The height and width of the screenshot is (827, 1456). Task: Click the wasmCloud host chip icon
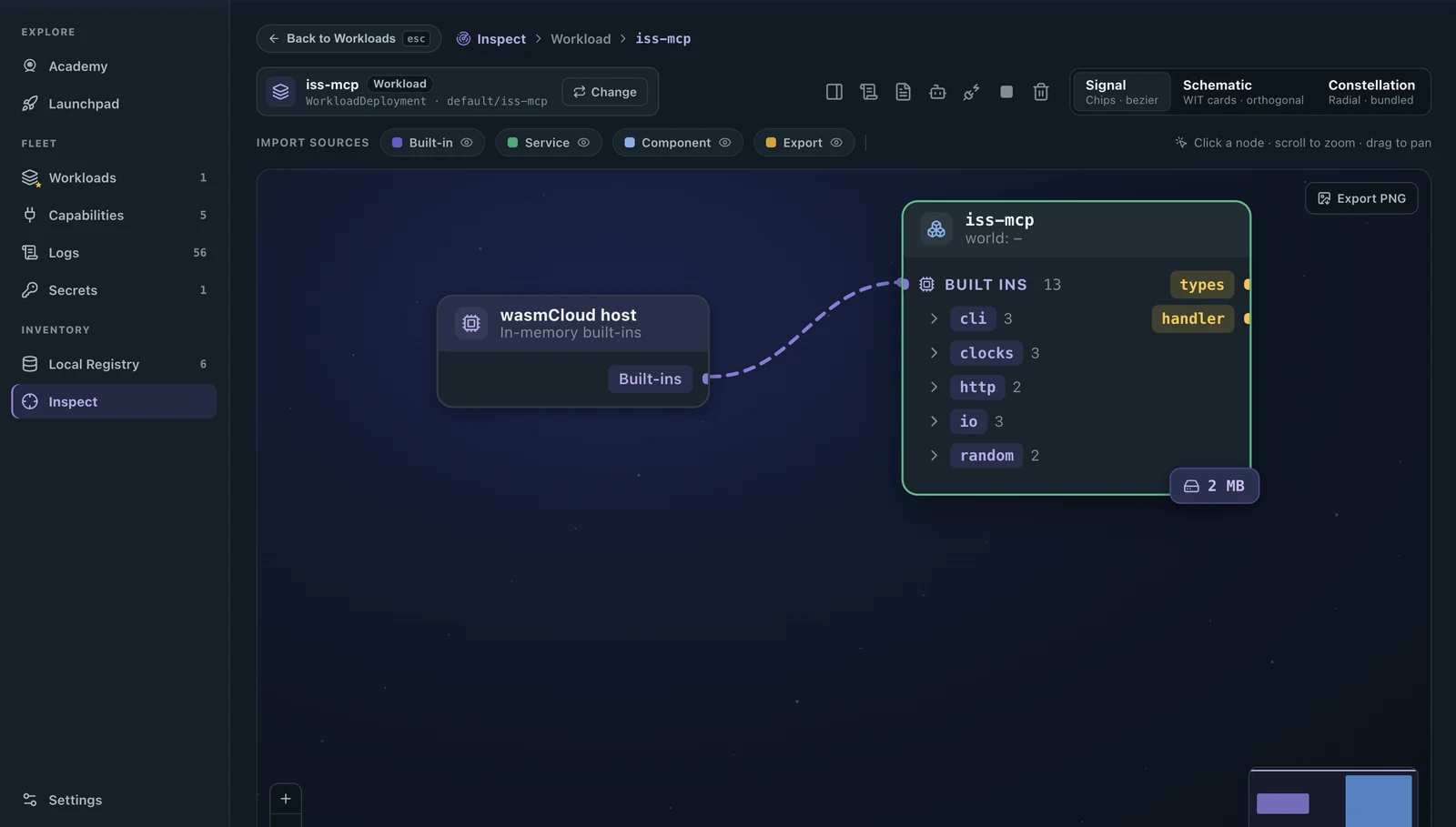471,323
